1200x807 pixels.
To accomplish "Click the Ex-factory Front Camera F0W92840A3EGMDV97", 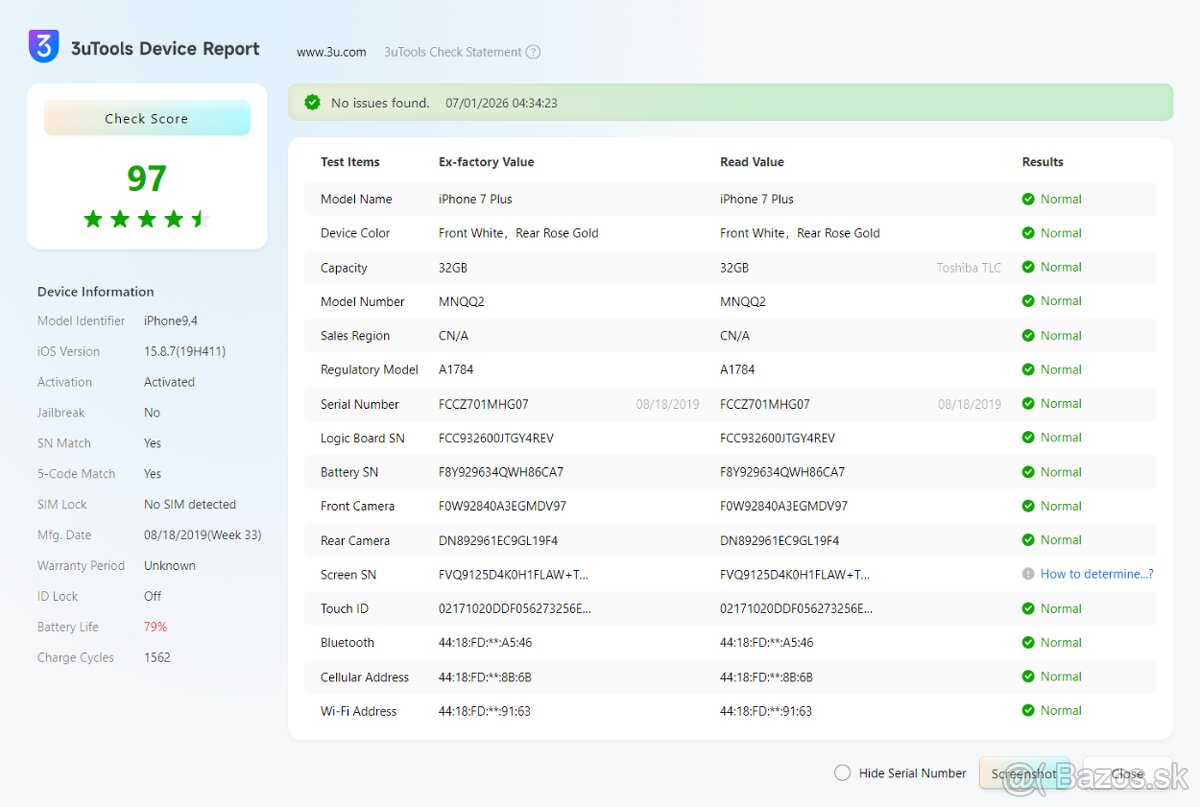I will click(502, 506).
